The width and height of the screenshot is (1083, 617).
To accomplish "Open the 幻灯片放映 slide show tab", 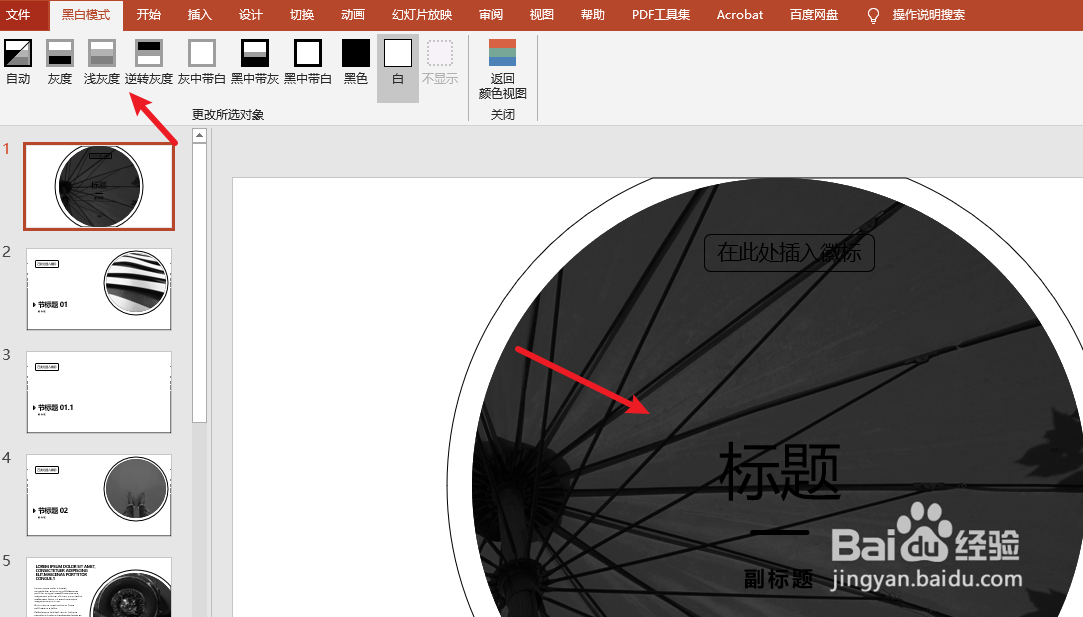I will point(422,15).
